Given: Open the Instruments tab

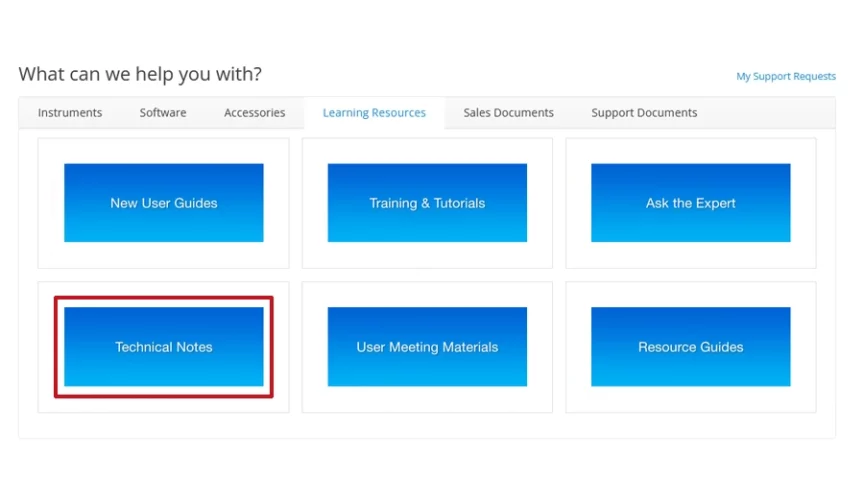Looking at the screenshot, I should coord(70,113).
